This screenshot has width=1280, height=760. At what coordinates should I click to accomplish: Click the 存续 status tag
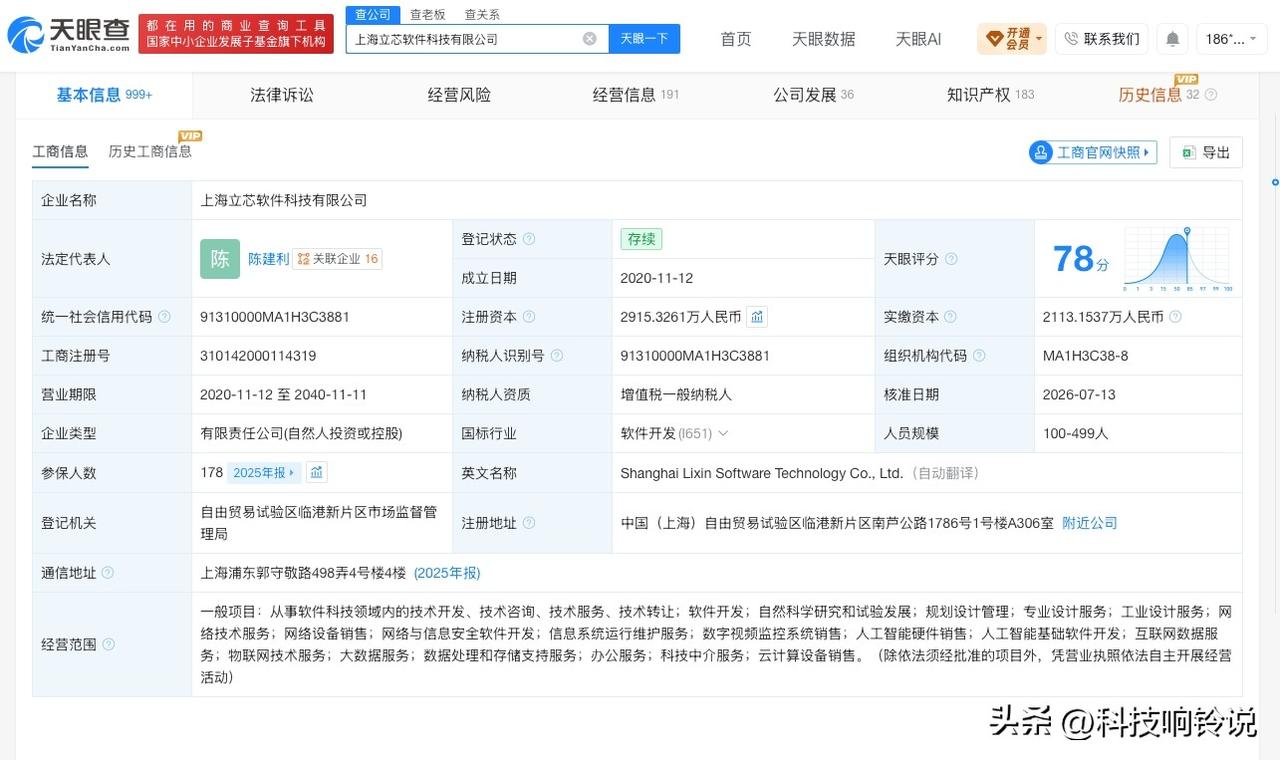[641, 239]
